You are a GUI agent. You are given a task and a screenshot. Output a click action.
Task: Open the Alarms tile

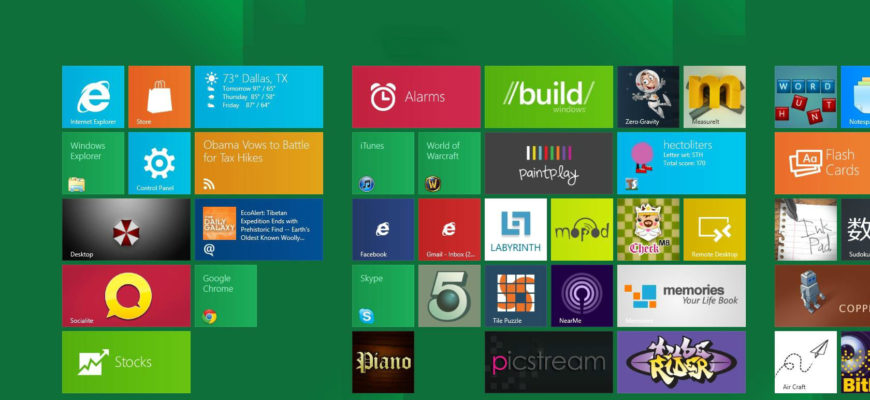416,97
